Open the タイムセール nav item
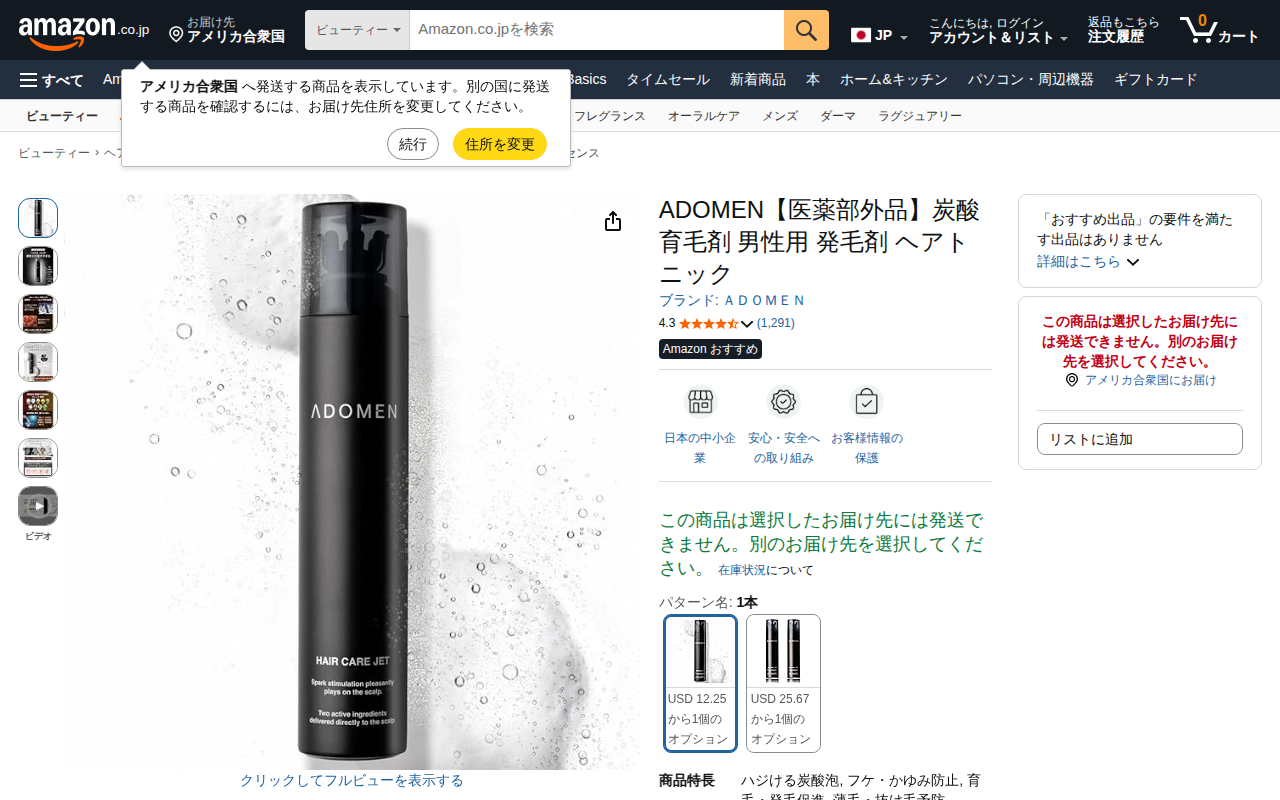 pos(668,80)
